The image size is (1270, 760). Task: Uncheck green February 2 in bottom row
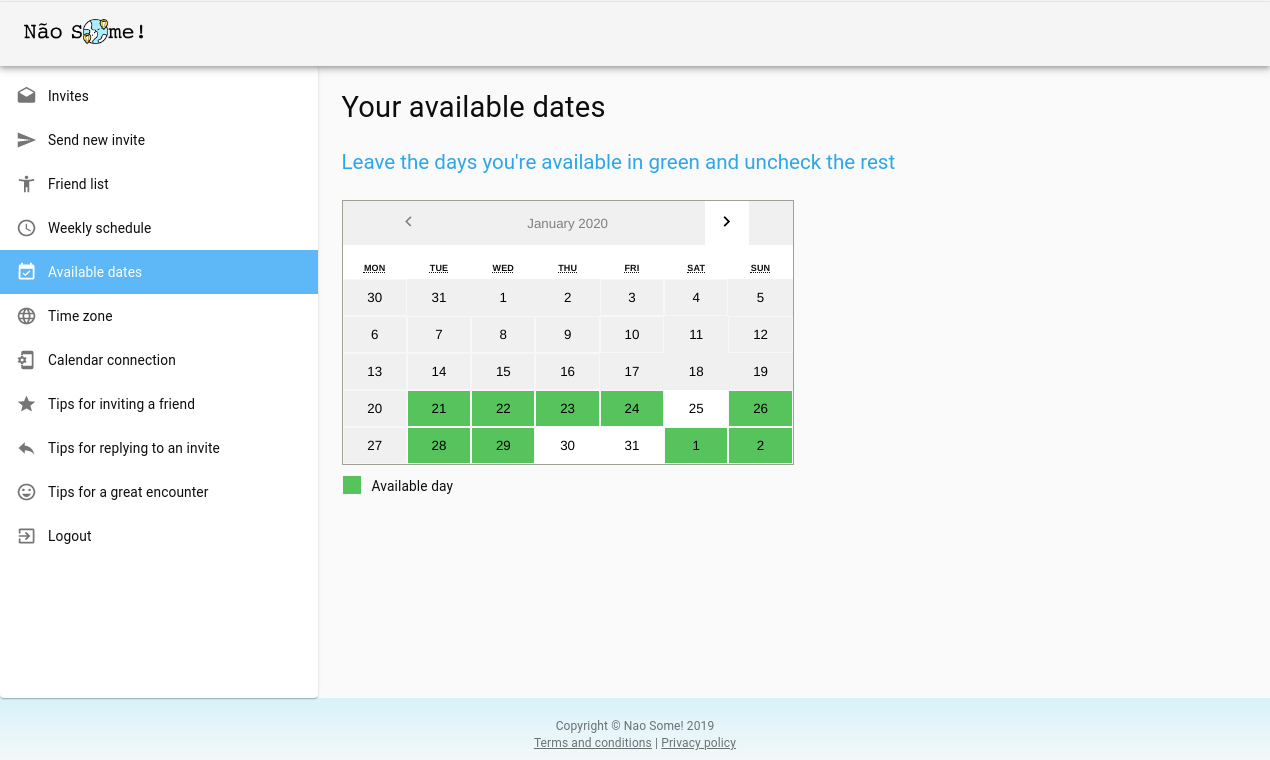[760, 445]
